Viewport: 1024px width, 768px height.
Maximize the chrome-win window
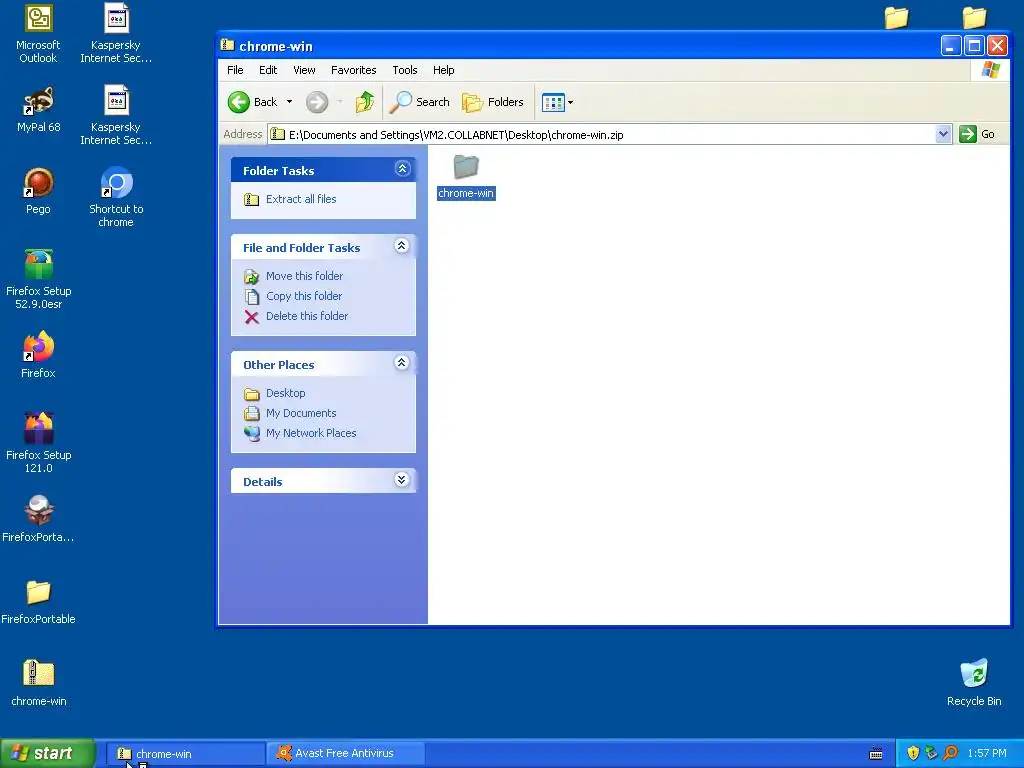tap(974, 46)
